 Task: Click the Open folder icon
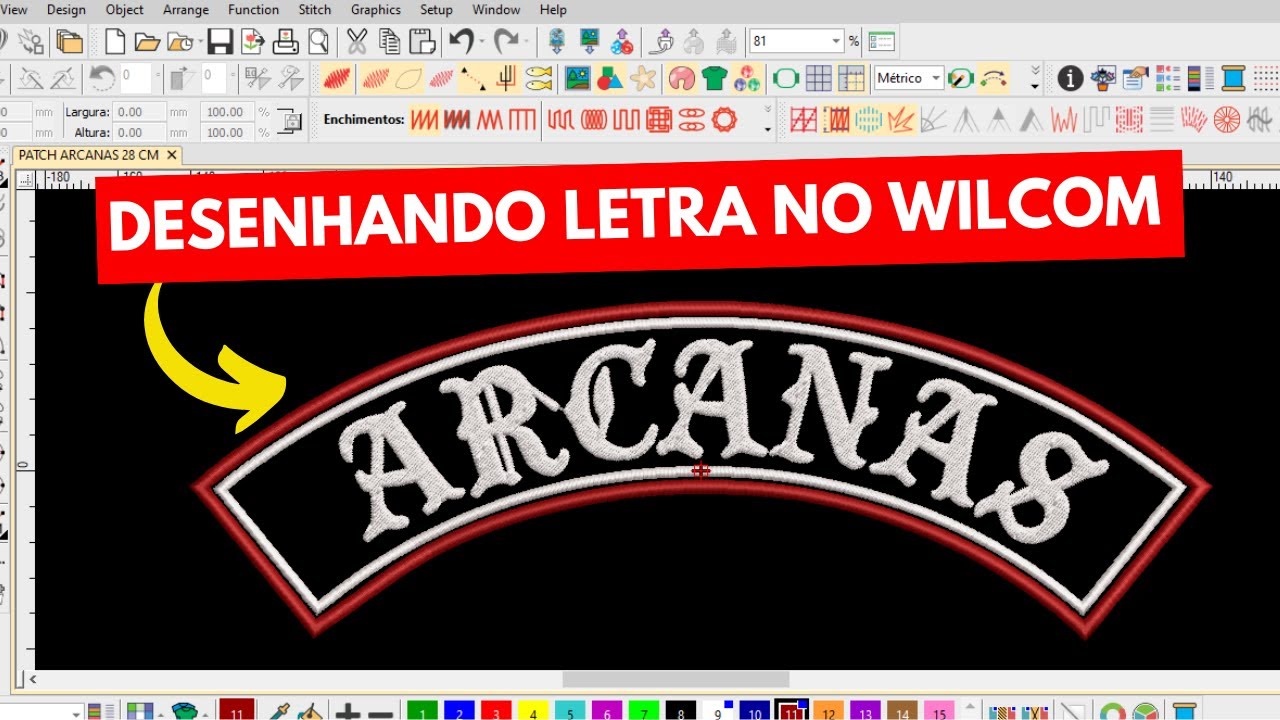147,42
